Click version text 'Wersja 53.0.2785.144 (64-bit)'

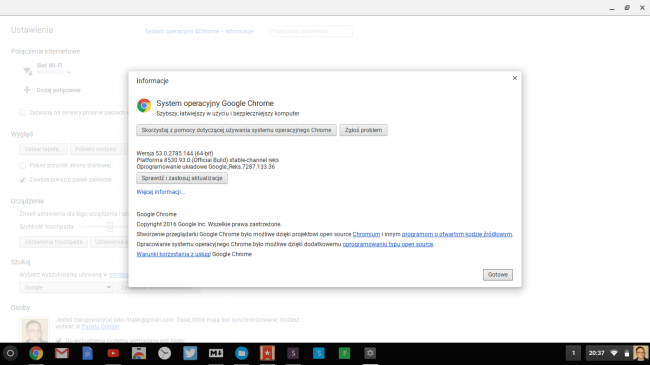175,153
